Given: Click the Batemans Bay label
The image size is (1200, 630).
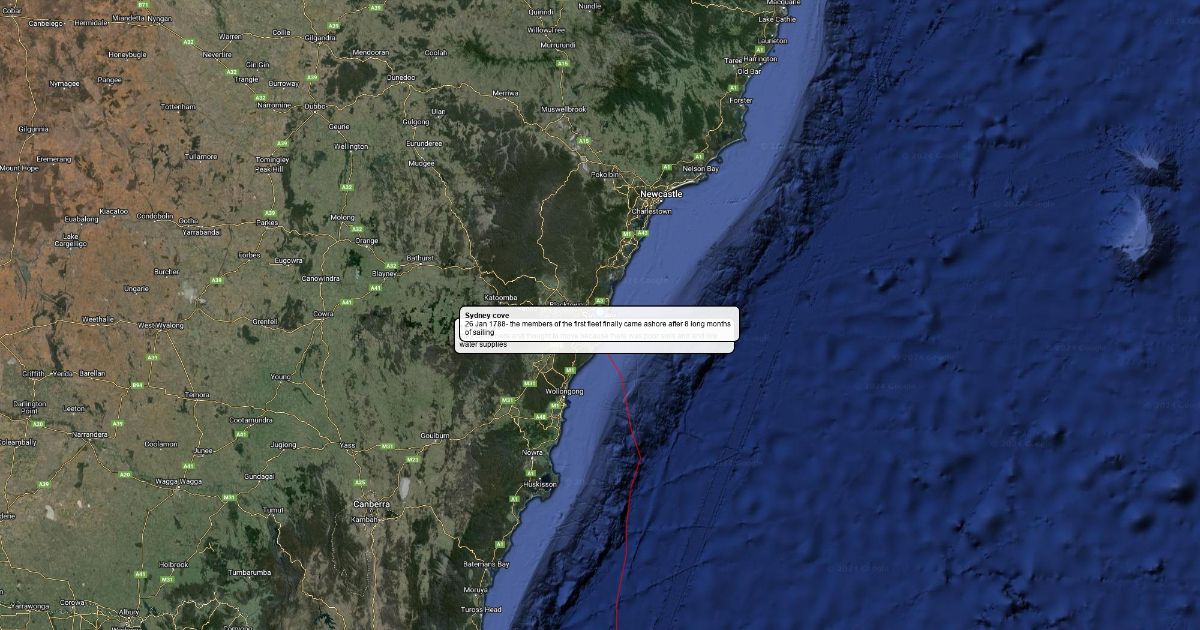Looking at the screenshot, I should [488, 565].
